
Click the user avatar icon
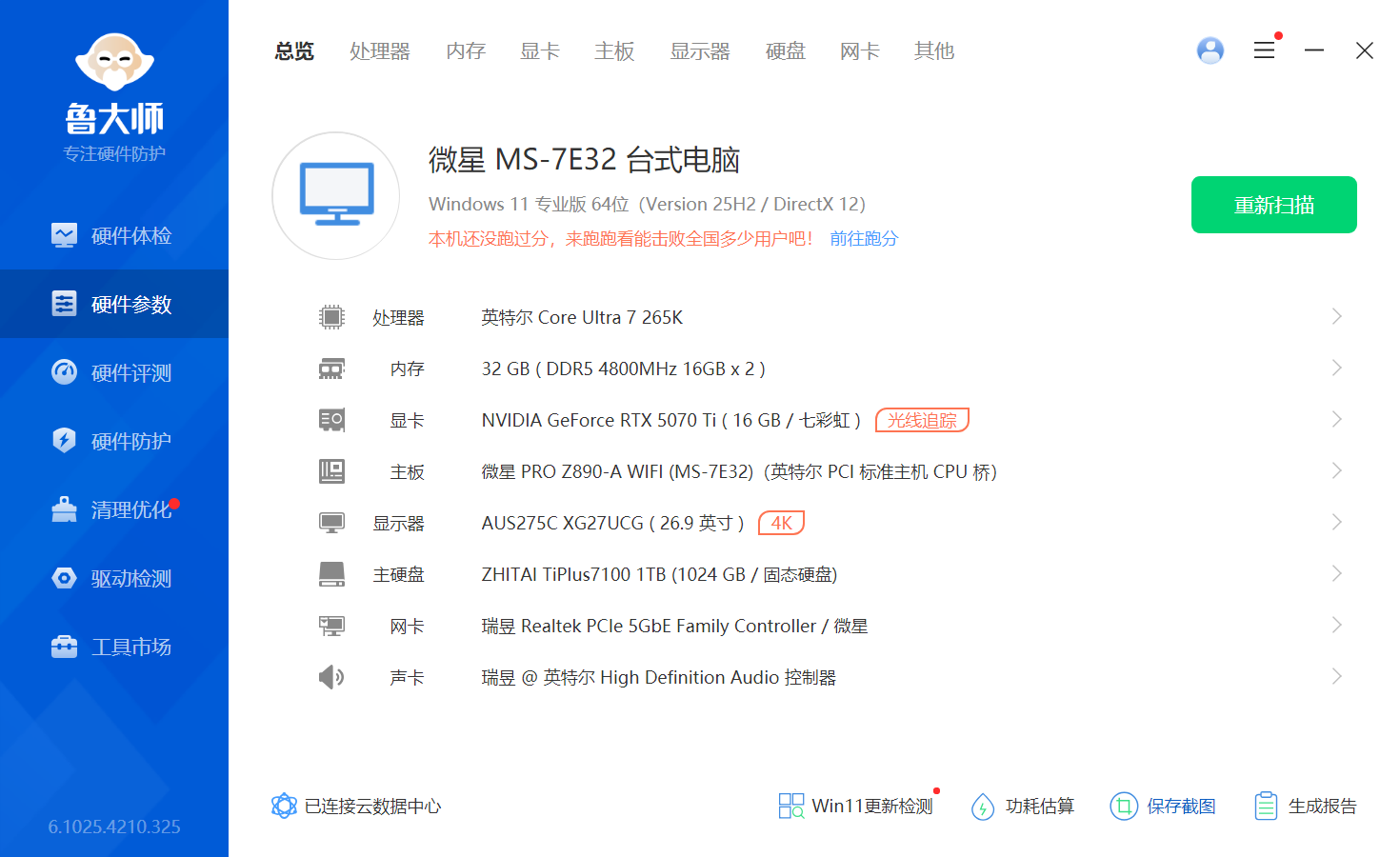pyautogui.click(x=1210, y=50)
